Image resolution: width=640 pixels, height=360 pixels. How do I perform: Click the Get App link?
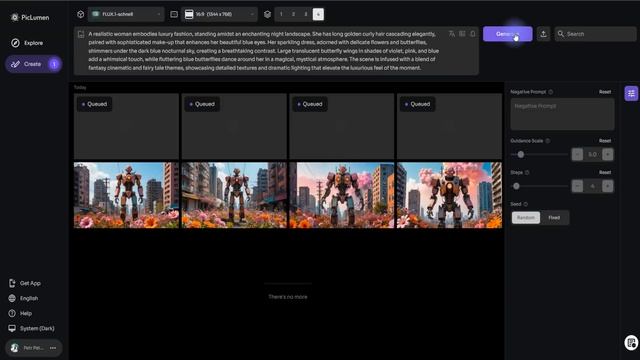(24, 283)
